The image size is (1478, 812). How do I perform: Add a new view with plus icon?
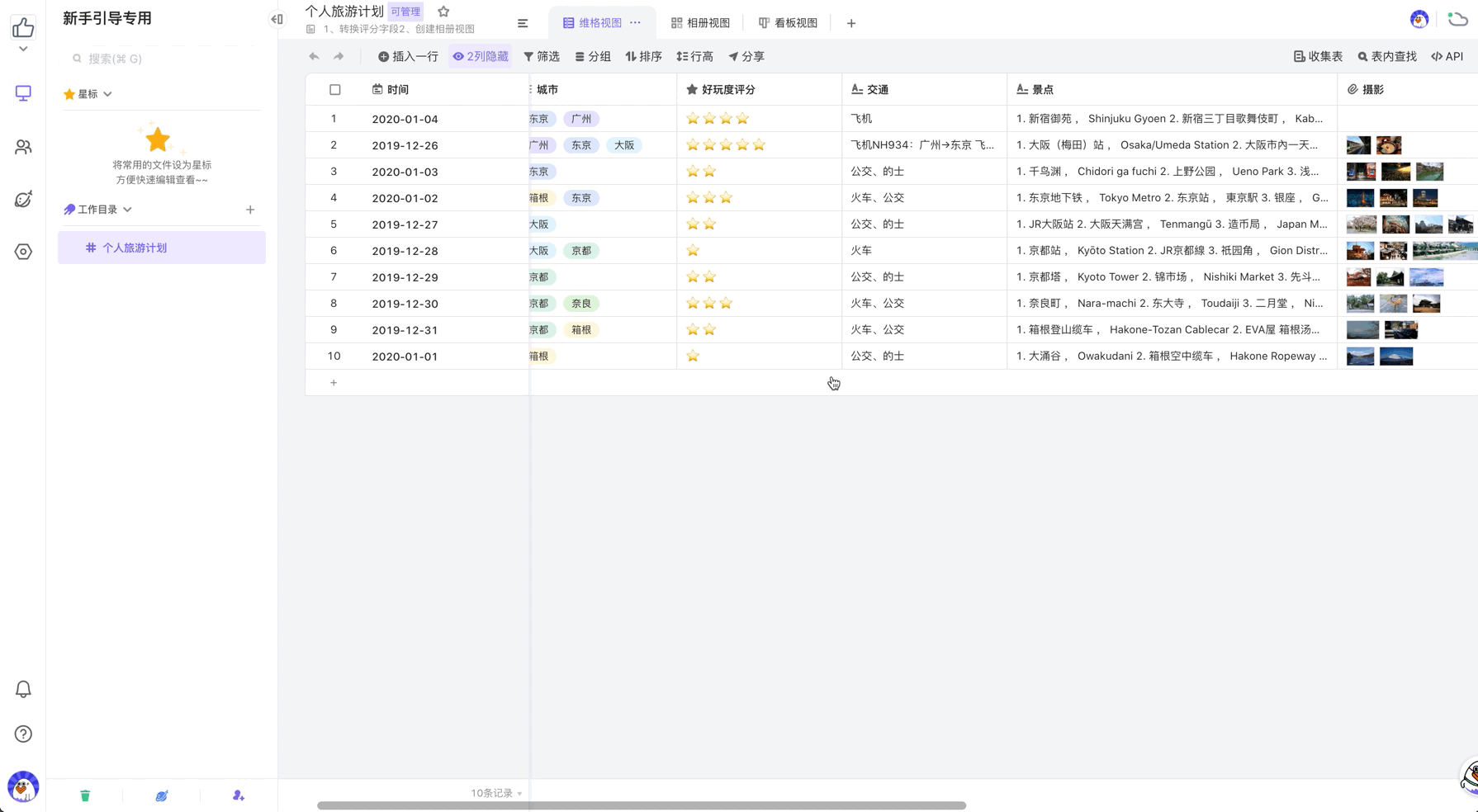coord(851,23)
